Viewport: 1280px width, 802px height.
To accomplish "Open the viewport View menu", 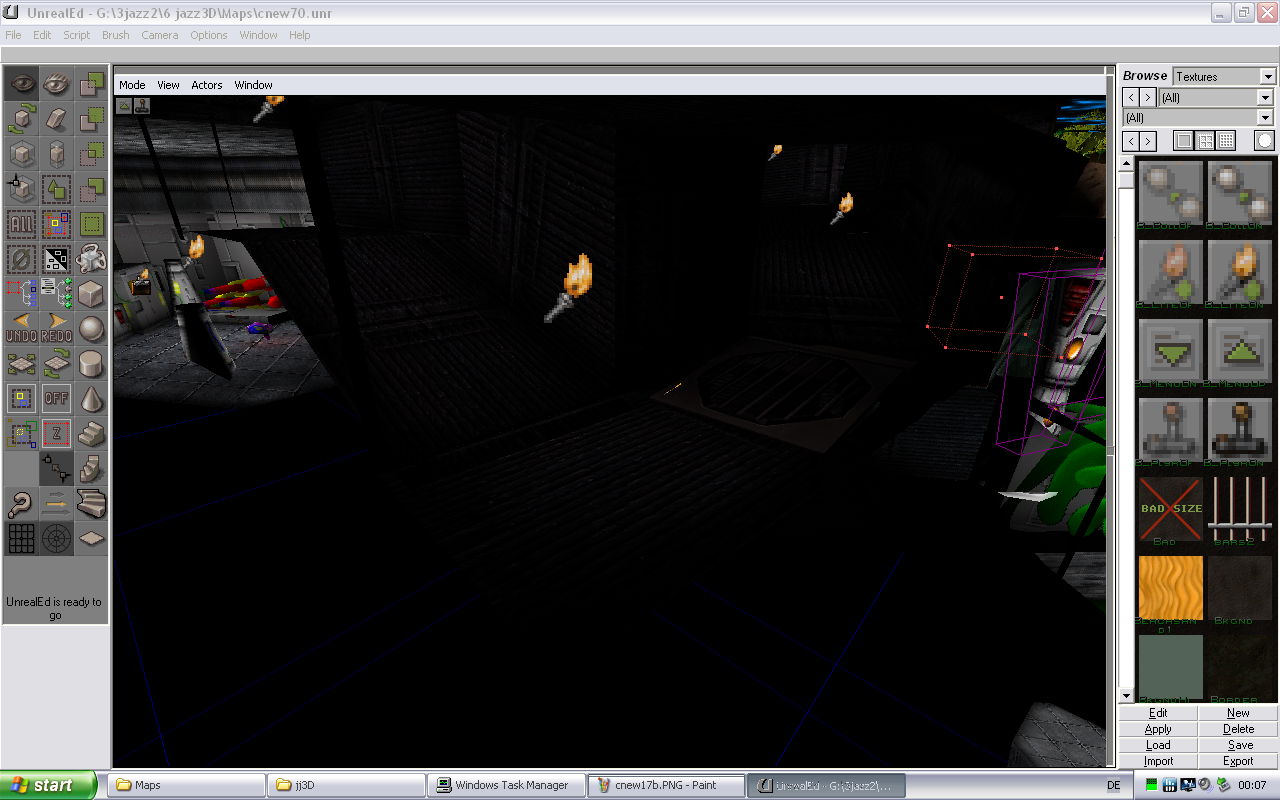I will [168, 85].
